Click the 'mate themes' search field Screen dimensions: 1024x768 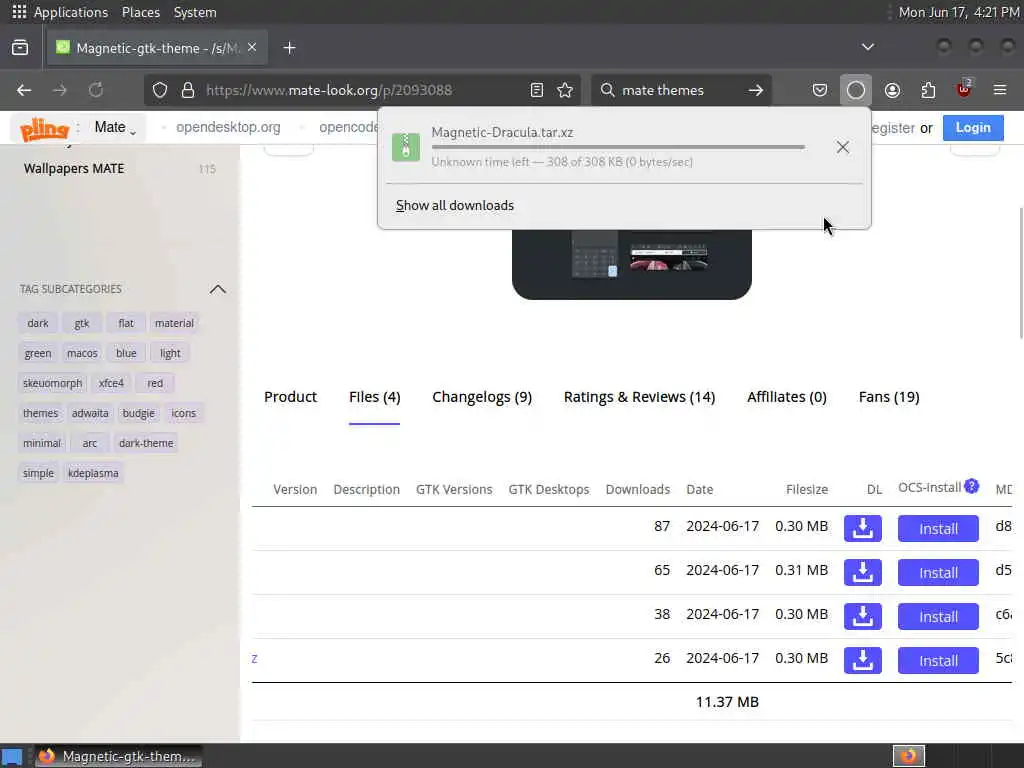coord(679,90)
